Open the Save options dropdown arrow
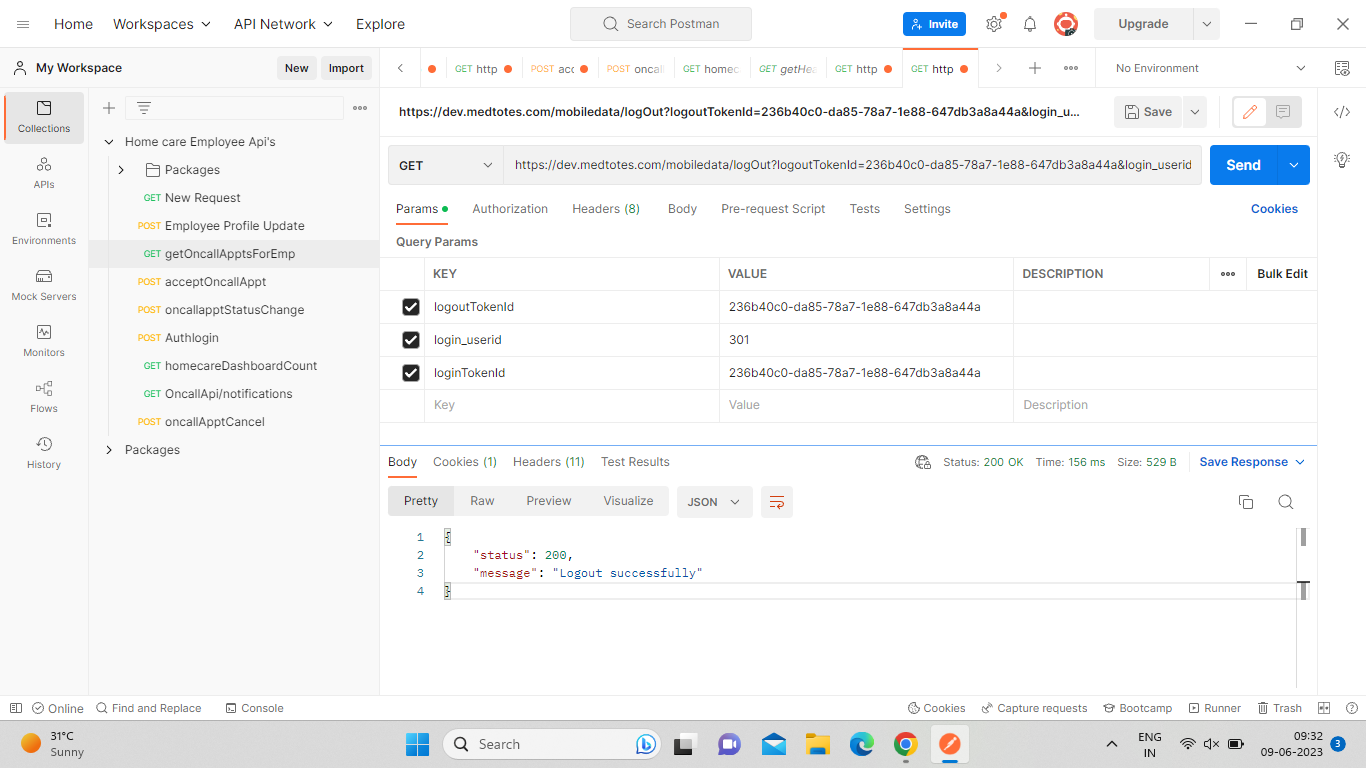 1195,112
